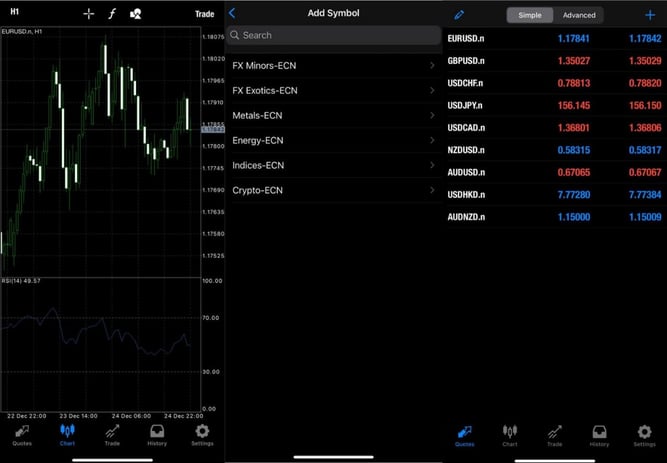Tap current price marker on chart axis
The width and height of the screenshot is (667, 463).
213,129
